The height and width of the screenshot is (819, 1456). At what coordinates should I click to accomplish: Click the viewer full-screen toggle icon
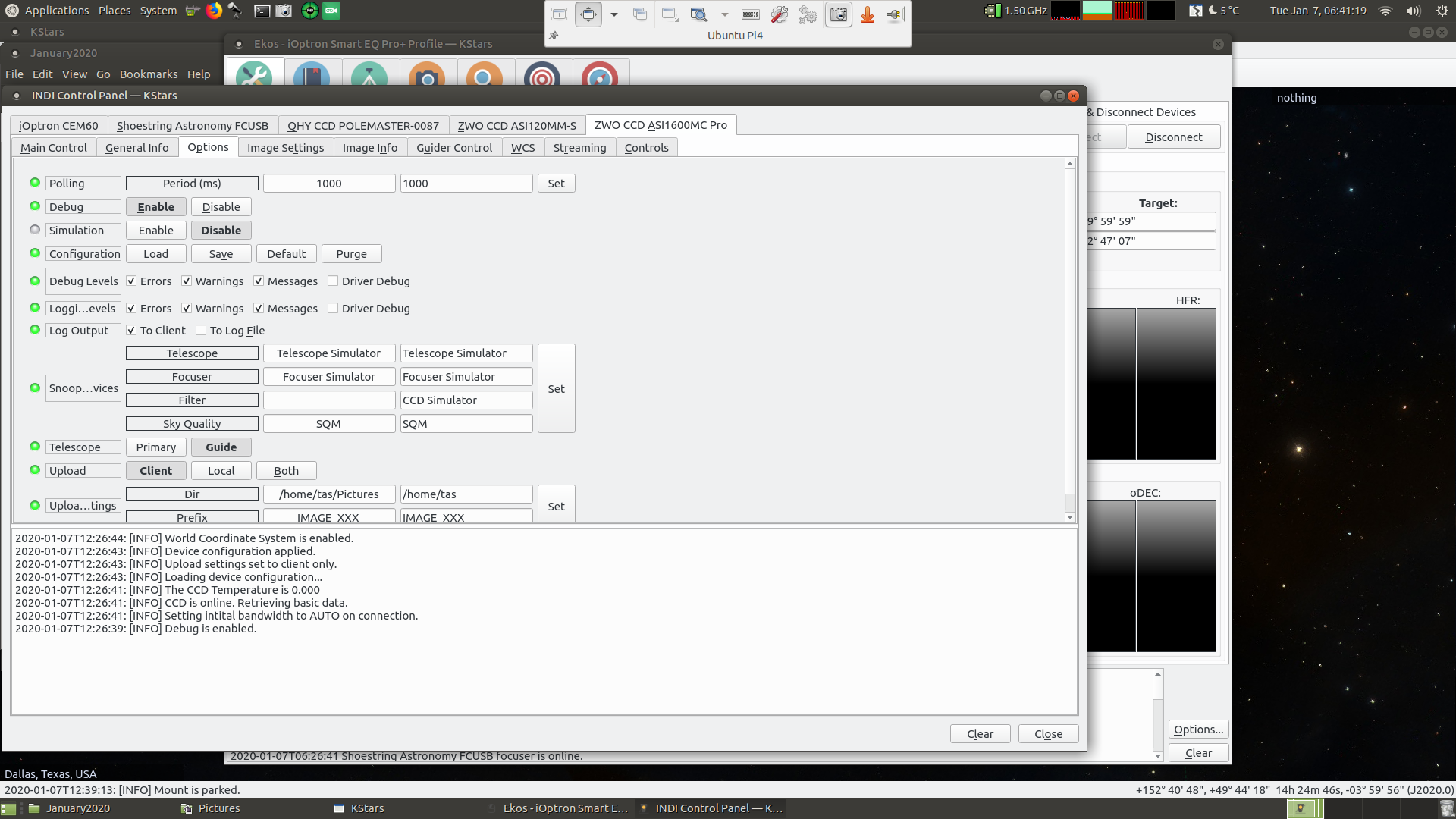[x=588, y=14]
